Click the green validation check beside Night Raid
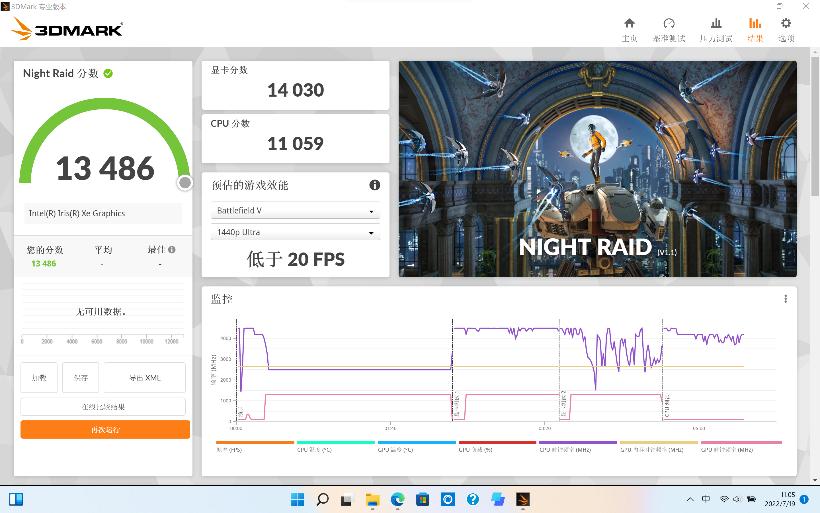Viewport: 820px width, 513px height. [x=108, y=73]
